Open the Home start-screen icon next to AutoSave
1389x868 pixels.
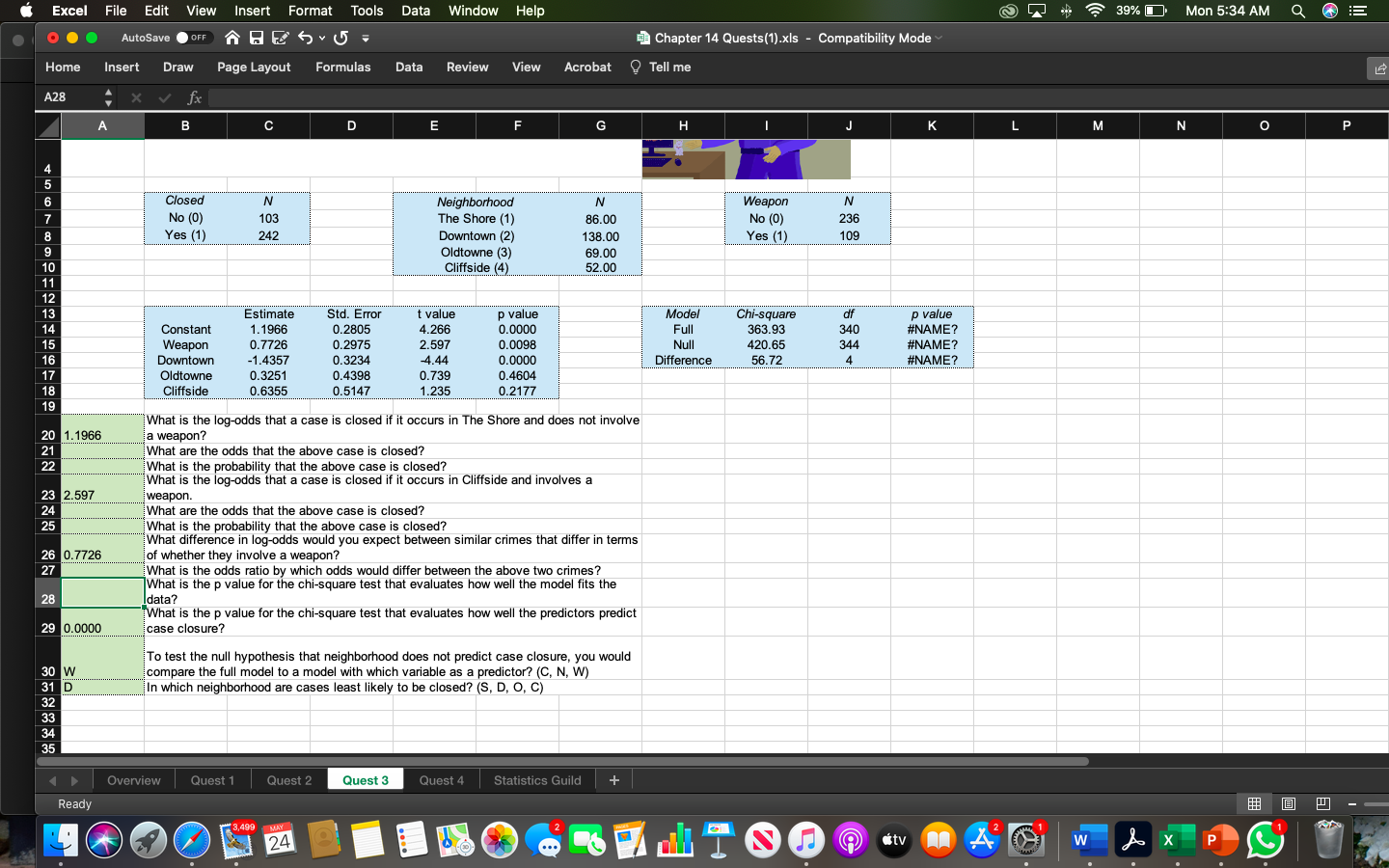231,37
